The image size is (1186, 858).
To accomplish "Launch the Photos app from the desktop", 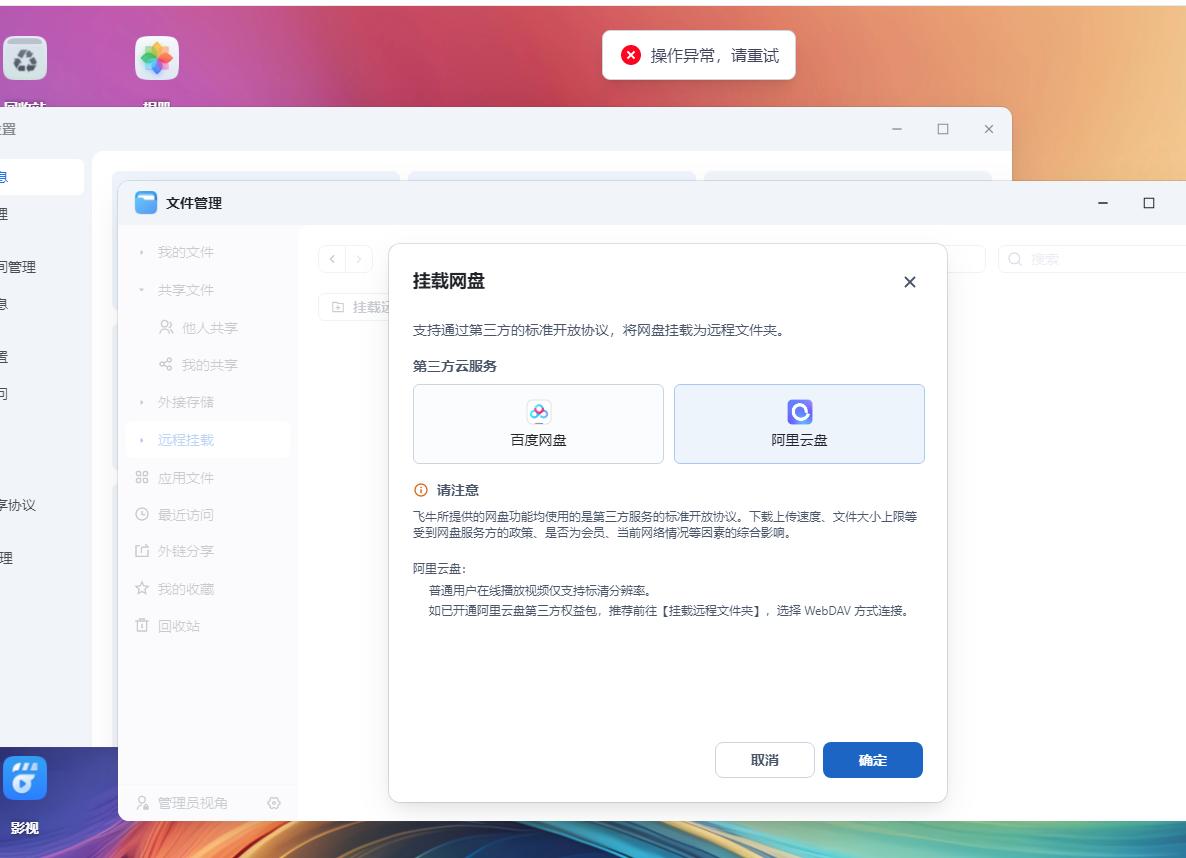I will click(x=157, y=58).
